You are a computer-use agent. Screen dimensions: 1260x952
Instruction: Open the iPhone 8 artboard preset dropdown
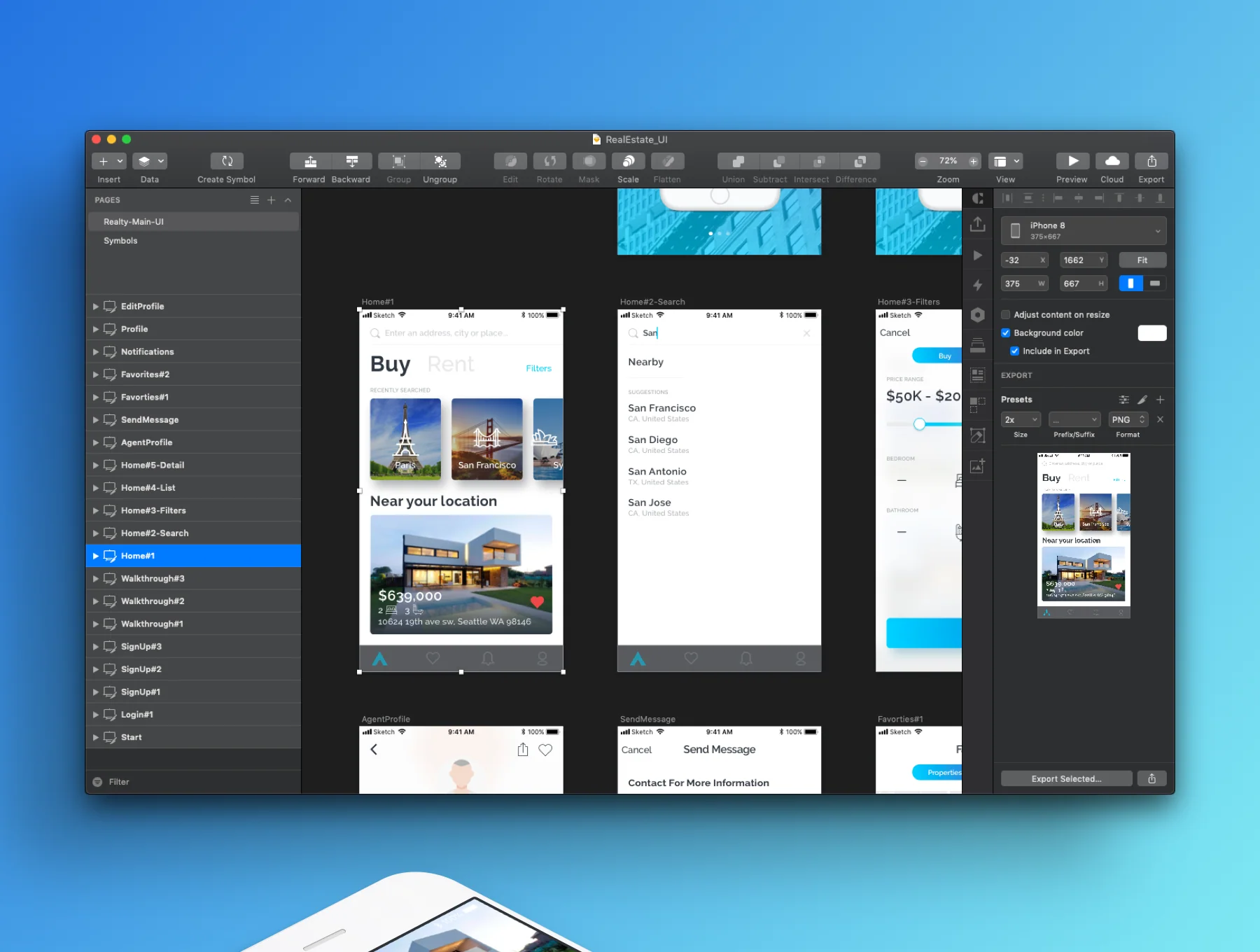click(1084, 231)
